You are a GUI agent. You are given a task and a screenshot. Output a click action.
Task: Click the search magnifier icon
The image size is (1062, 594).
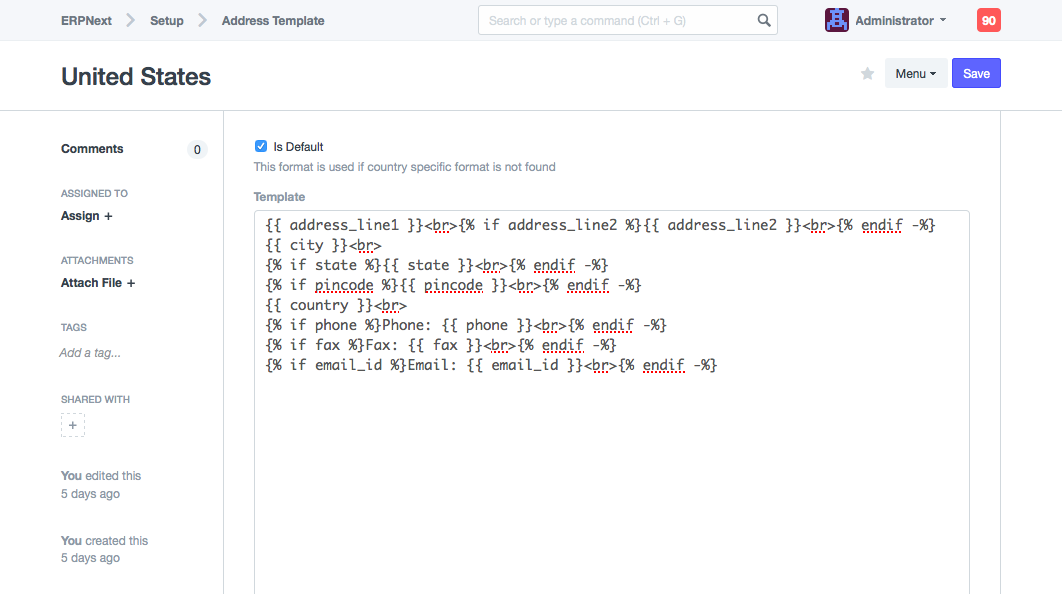click(764, 20)
